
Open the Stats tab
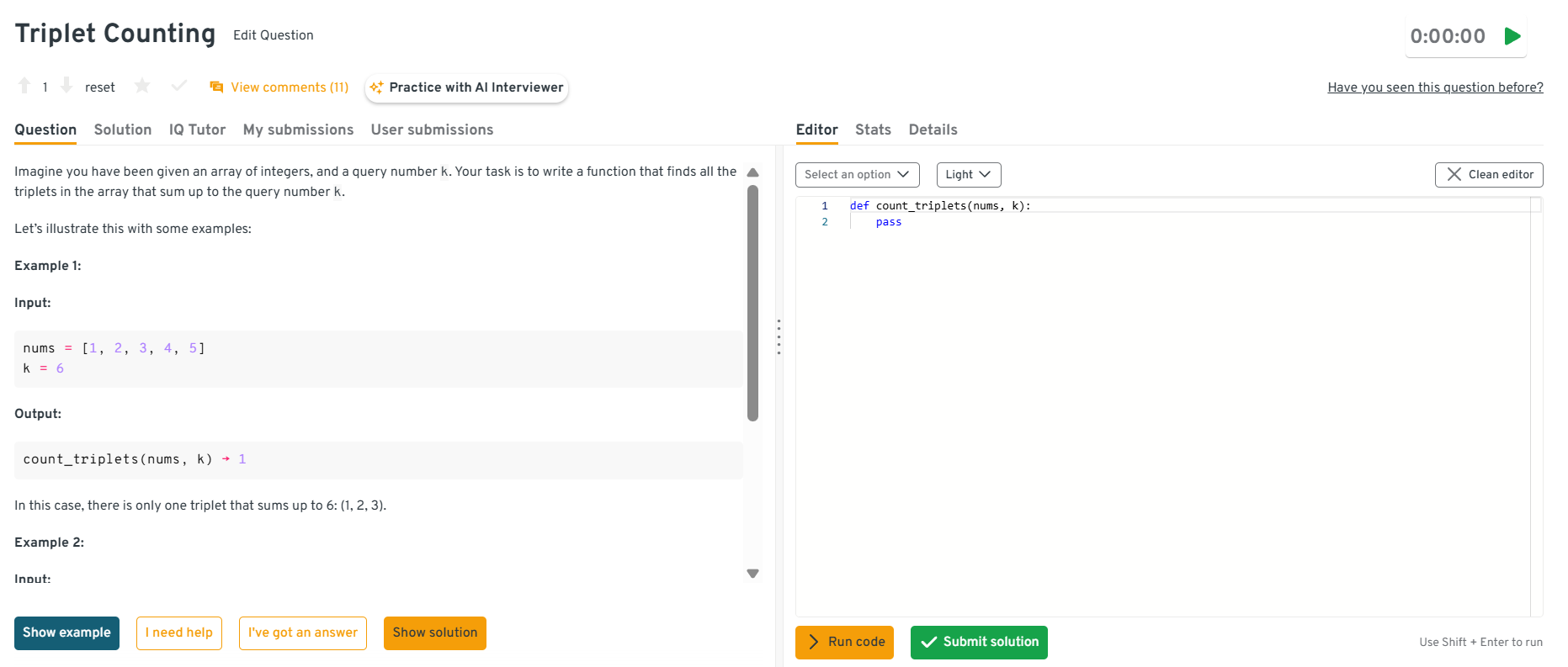(873, 130)
